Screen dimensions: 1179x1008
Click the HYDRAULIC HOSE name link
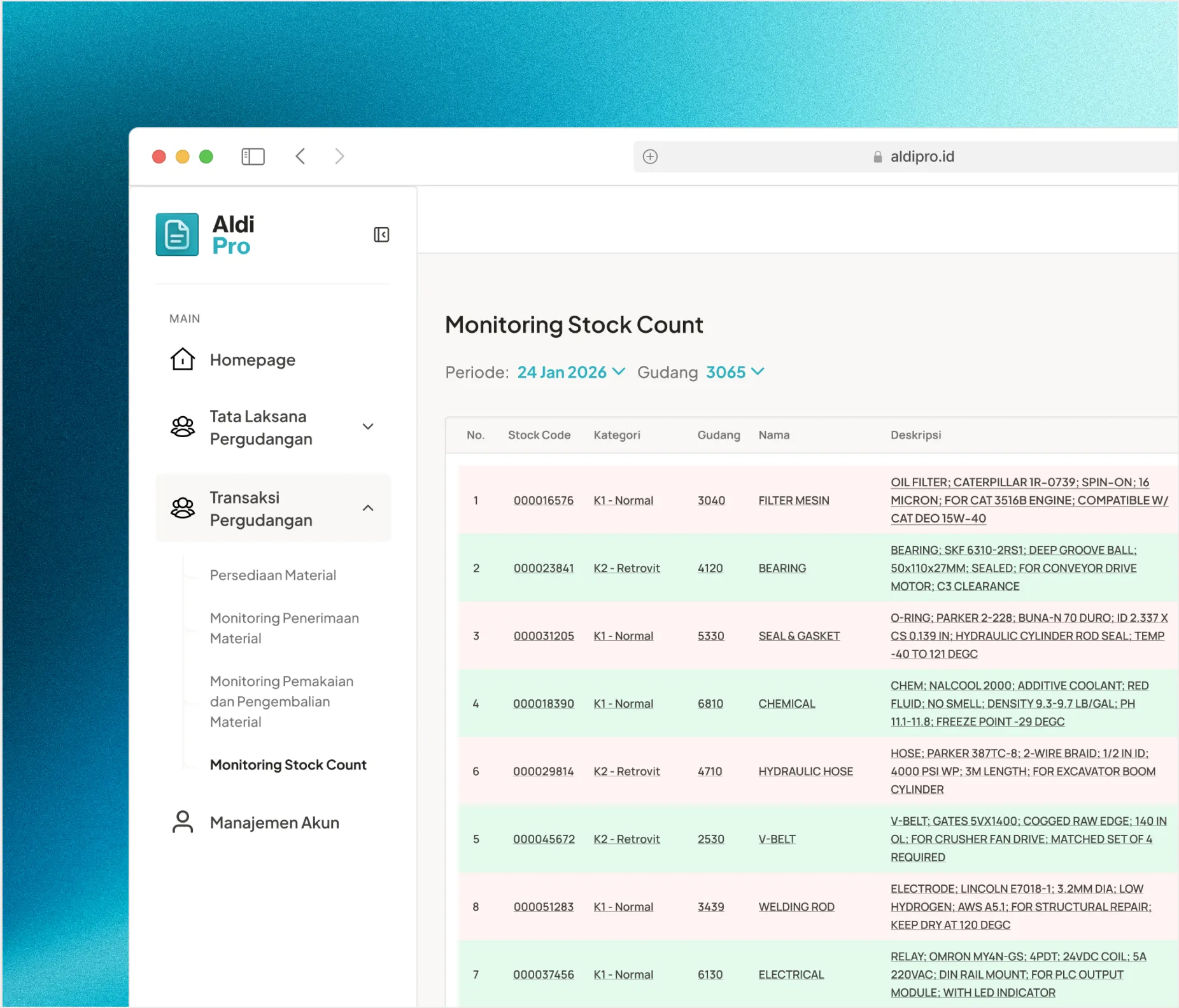pos(805,772)
